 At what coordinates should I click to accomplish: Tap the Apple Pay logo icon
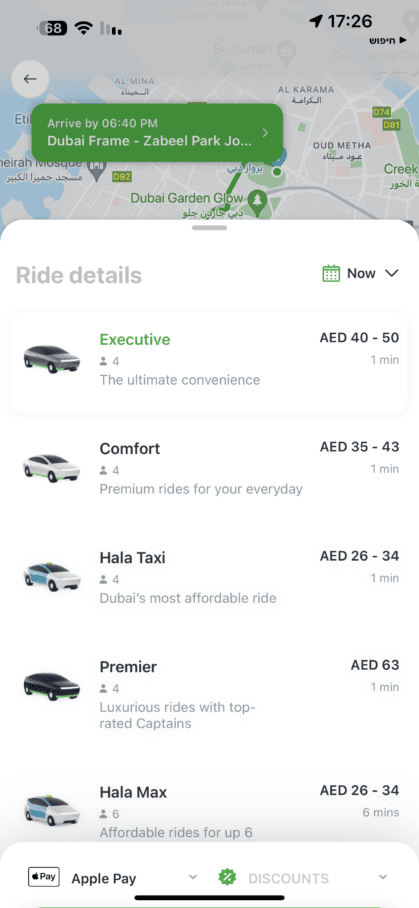[x=43, y=877]
